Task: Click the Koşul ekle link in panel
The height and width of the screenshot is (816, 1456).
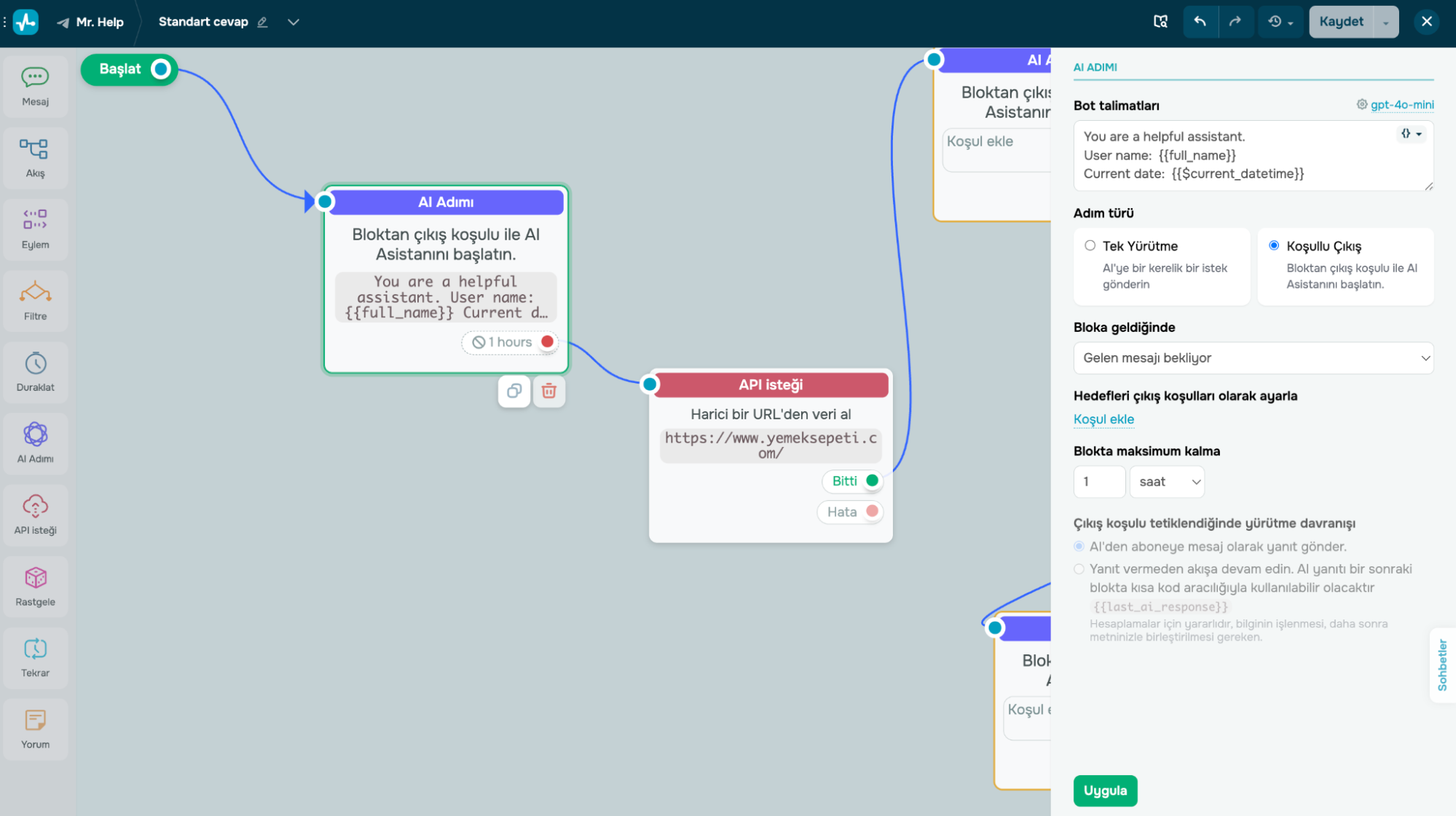Action: pyautogui.click(x=1103, y=419)
